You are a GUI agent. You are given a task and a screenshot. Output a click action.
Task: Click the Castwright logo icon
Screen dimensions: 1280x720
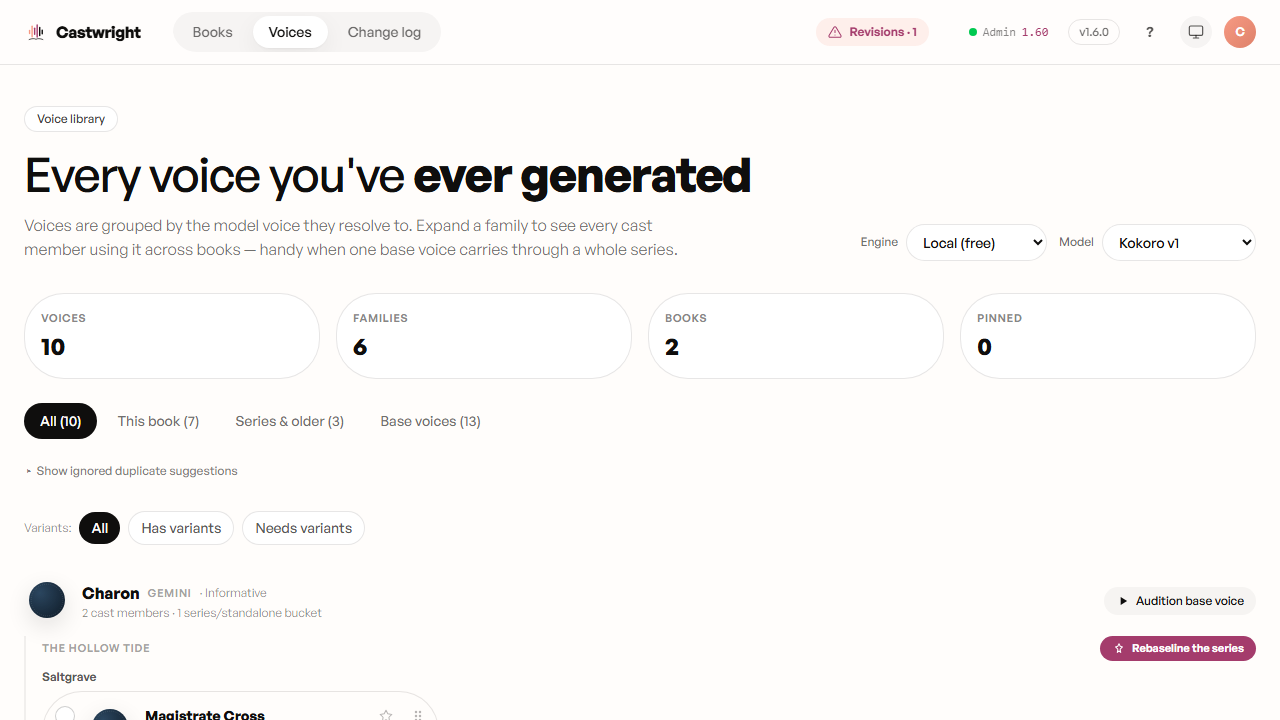pos(37,32)
